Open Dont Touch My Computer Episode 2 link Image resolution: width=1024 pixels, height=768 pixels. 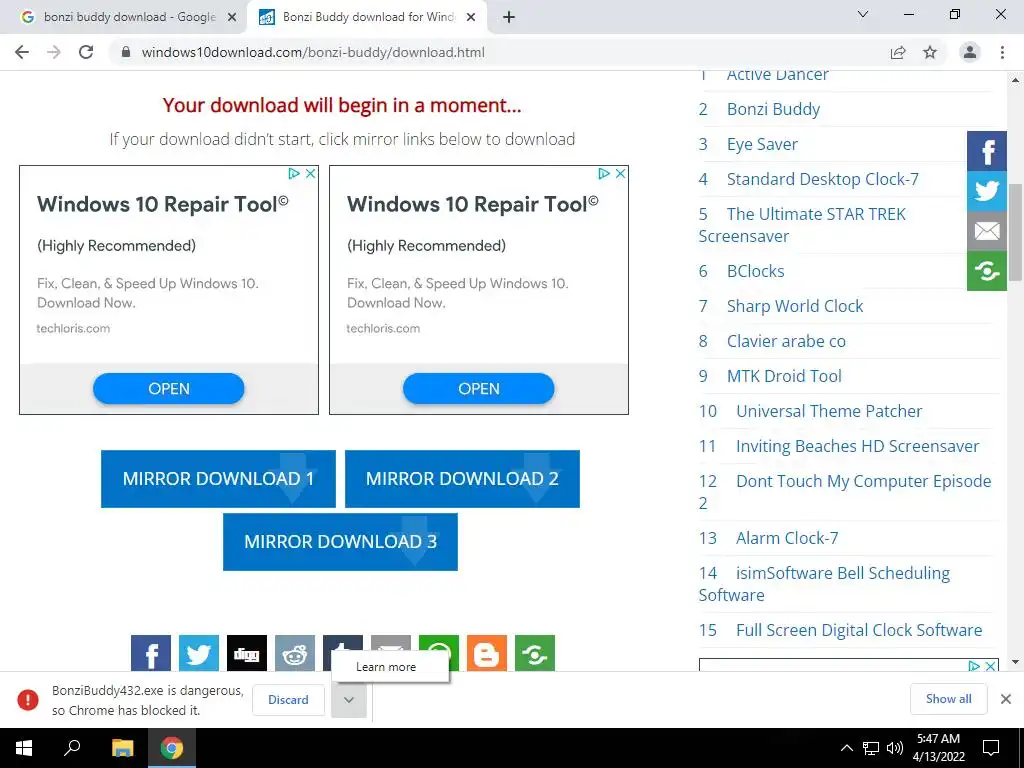tap(845, 492)
